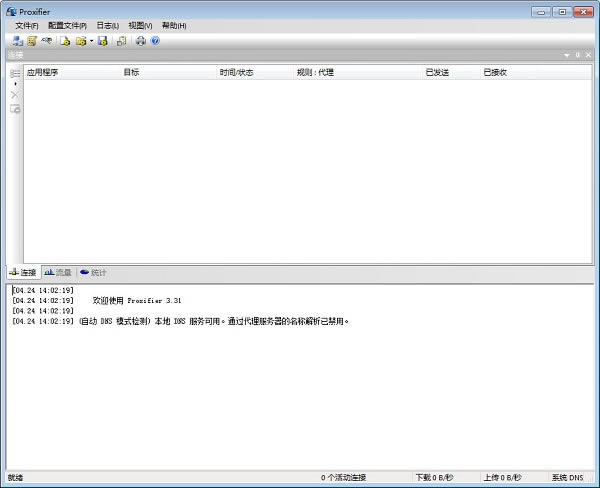Click the first log line timestamp [04.24 14:02:19]
The image size is (600, 488).
tap(43, 290)
